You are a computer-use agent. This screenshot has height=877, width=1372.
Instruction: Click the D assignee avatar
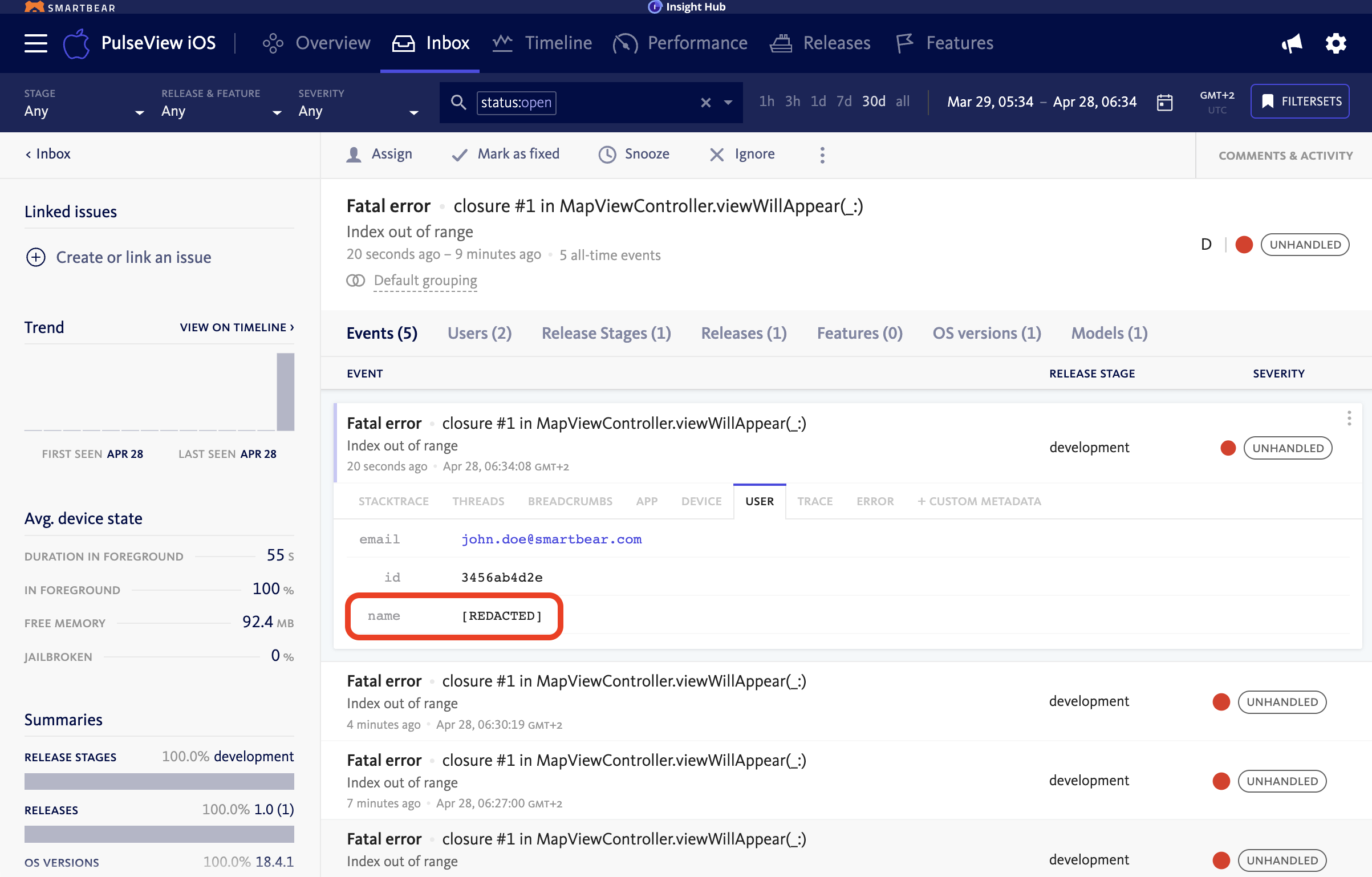click(1207, 245)
